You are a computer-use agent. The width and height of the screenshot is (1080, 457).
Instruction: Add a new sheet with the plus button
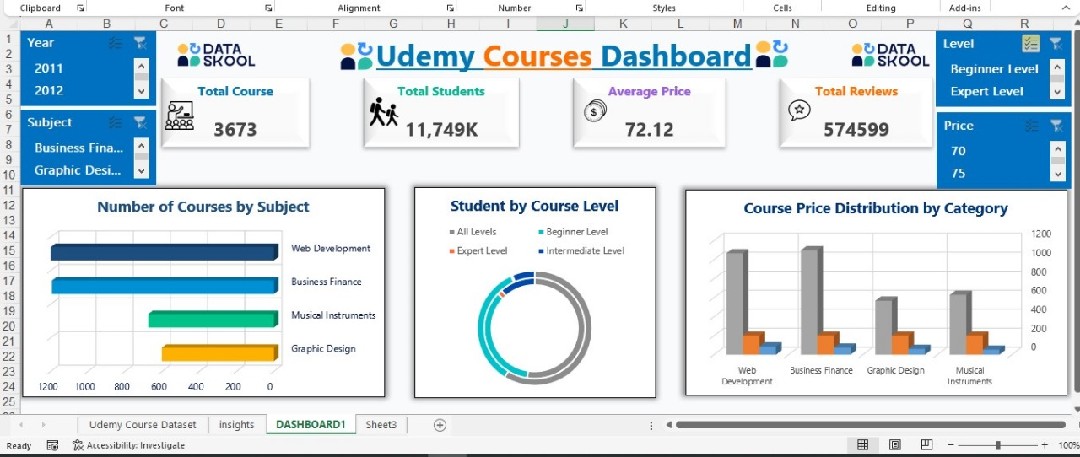click(440, 425)
